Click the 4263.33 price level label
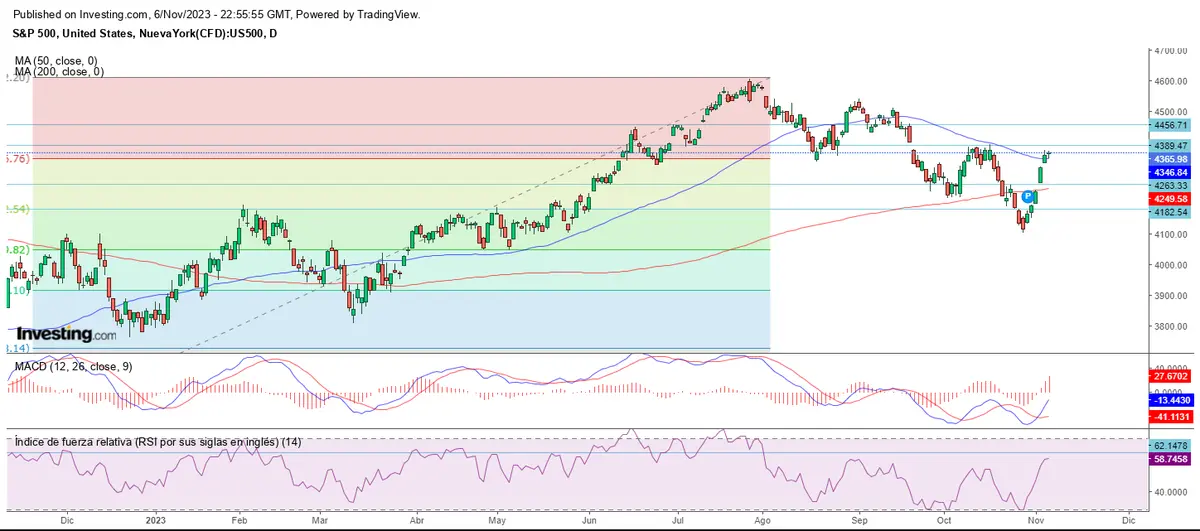Viewport: 1200px width, 531px height. tap(1169, 185)
